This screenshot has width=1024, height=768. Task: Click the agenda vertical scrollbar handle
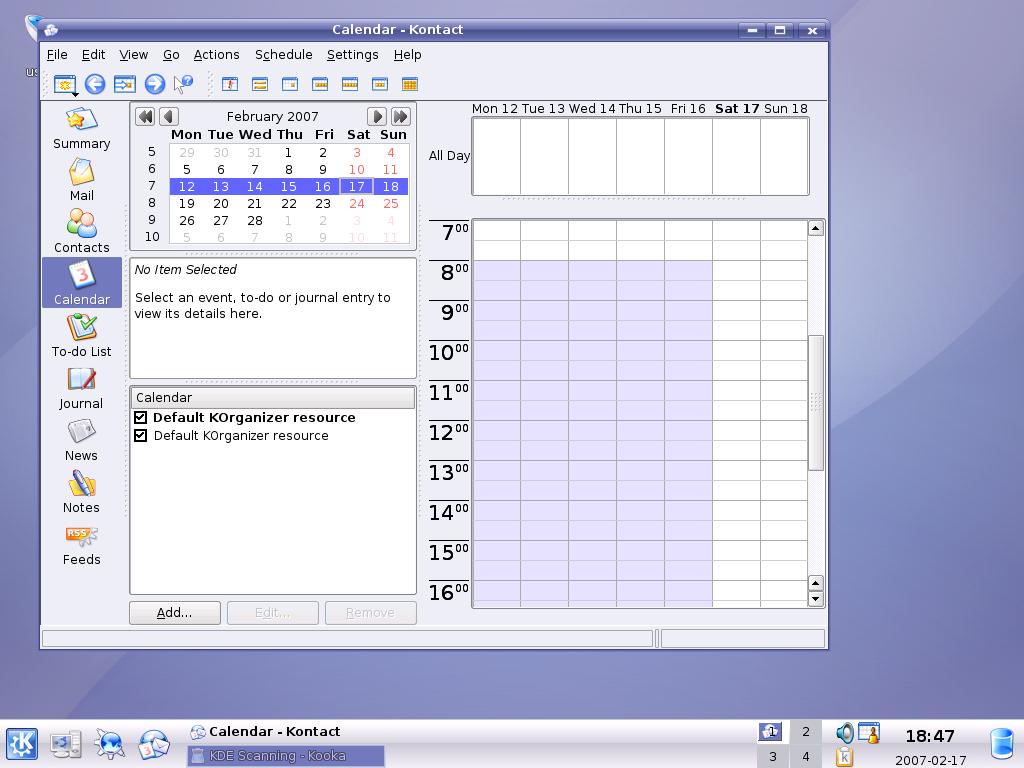coord(816,402)
